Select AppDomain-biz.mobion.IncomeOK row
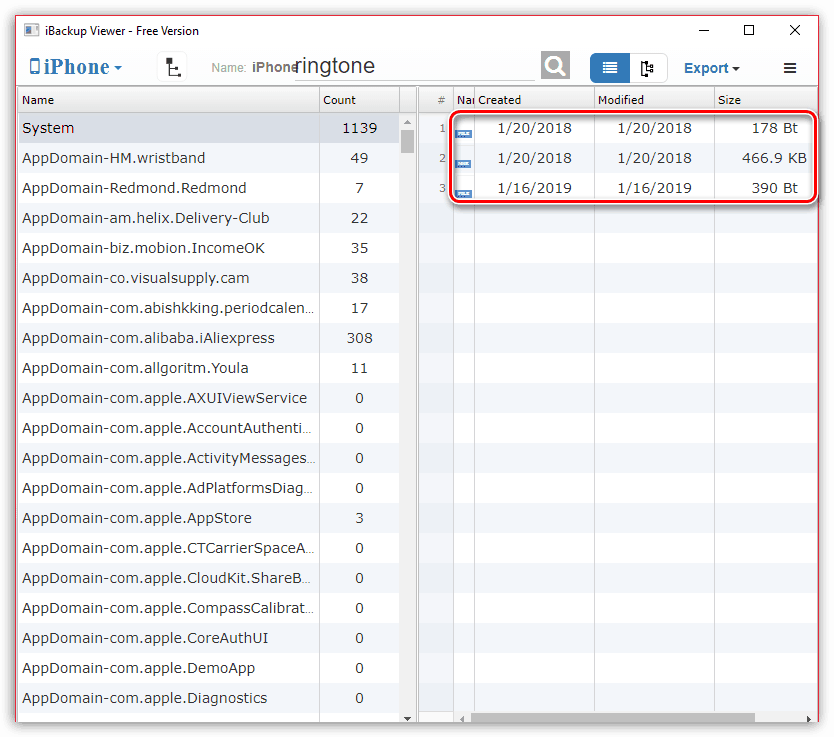834x737 pixels. pos(208,248)
